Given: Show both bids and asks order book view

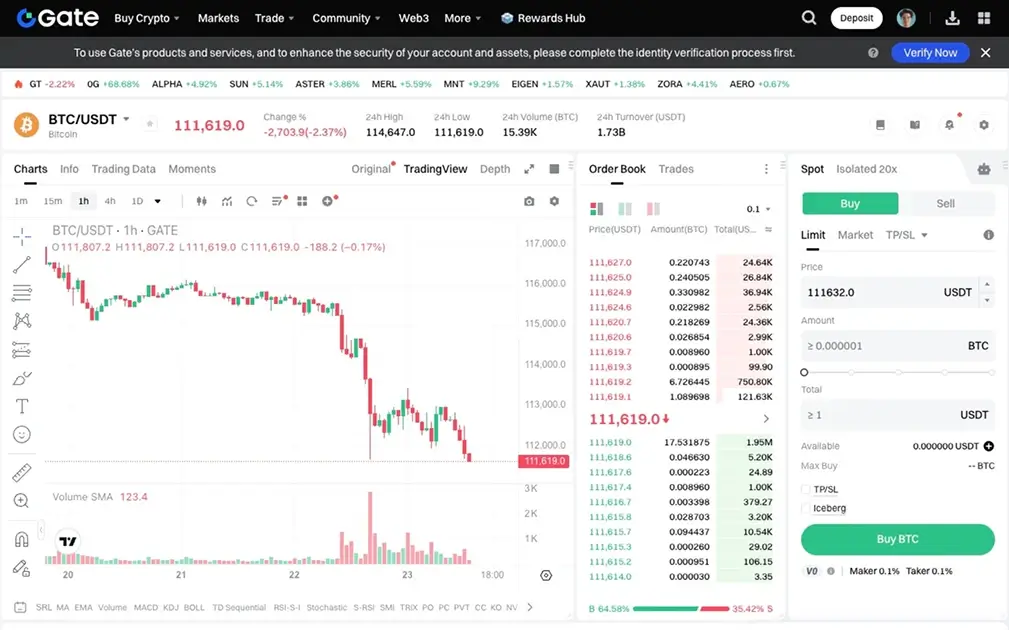Looking at the screenshot, I should tap(597, 208).
